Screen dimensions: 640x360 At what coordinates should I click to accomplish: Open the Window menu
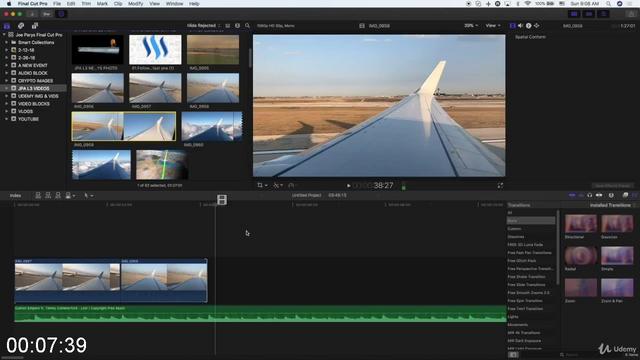click(x=174, y=4)
